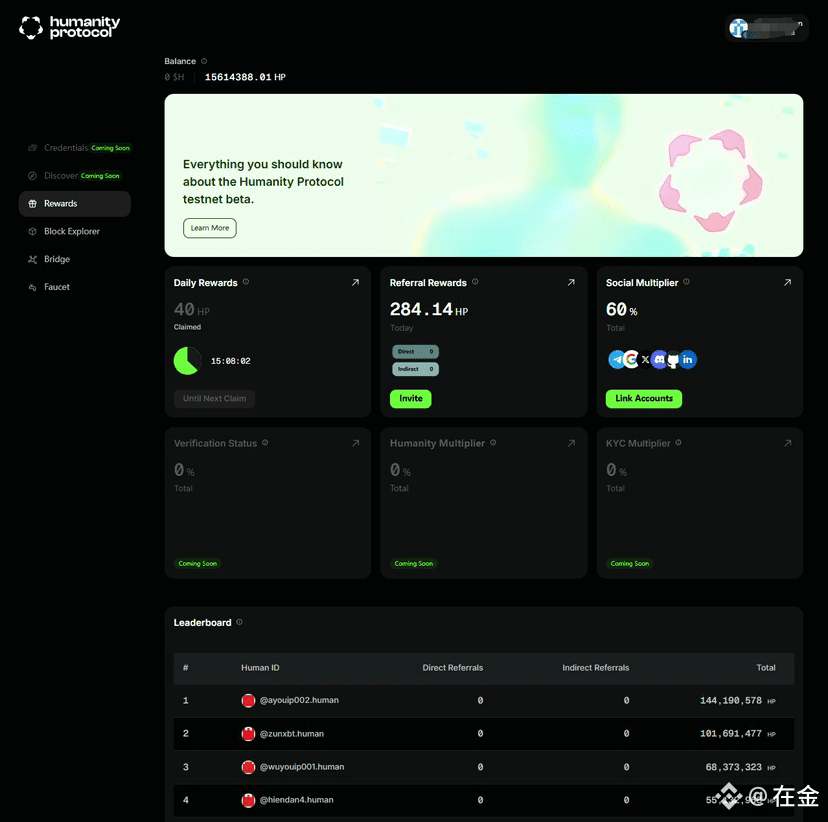
Task: Click @hiendan4.human in the leaderboard
Action: [297, 800]
